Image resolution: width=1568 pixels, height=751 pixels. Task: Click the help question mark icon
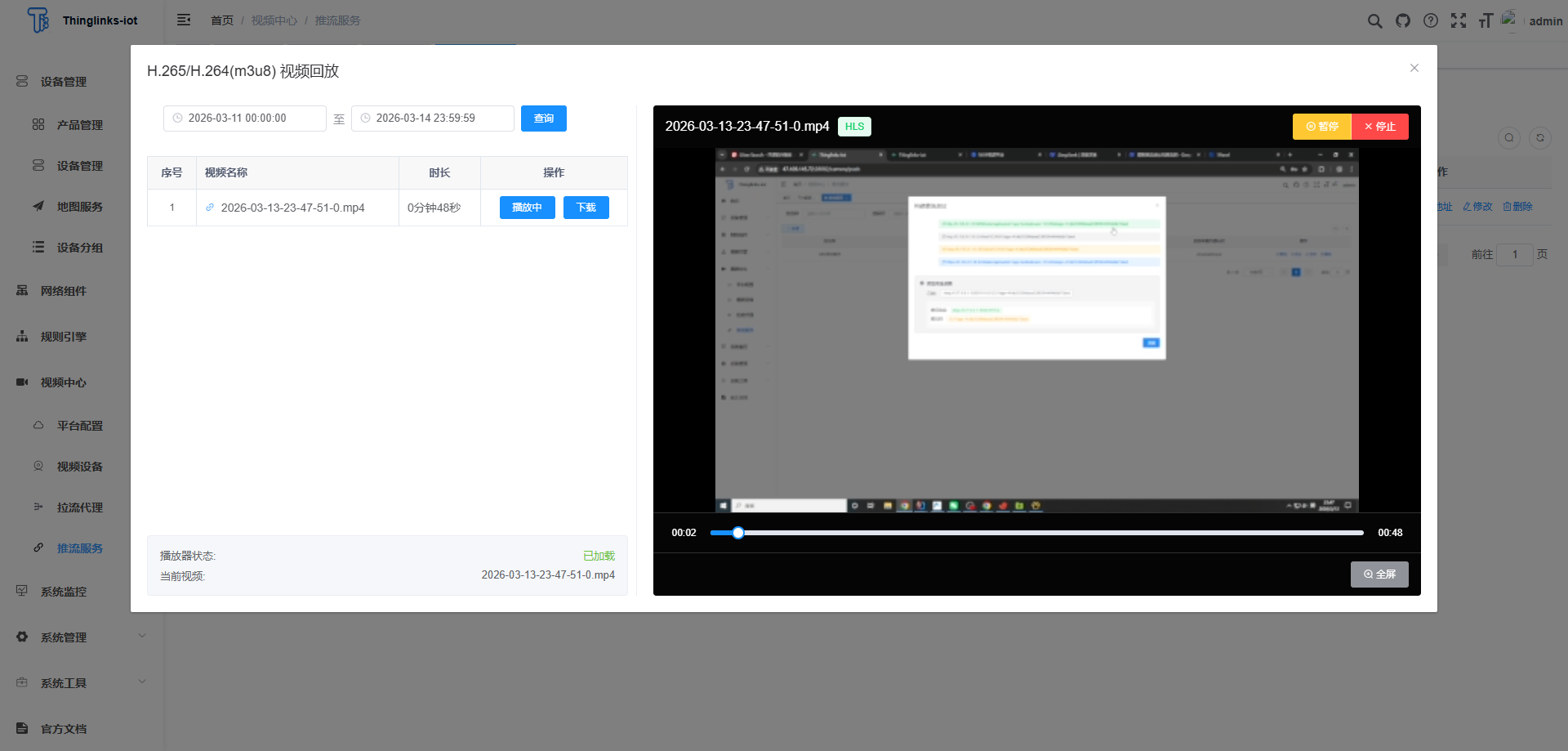[1430, 21]
